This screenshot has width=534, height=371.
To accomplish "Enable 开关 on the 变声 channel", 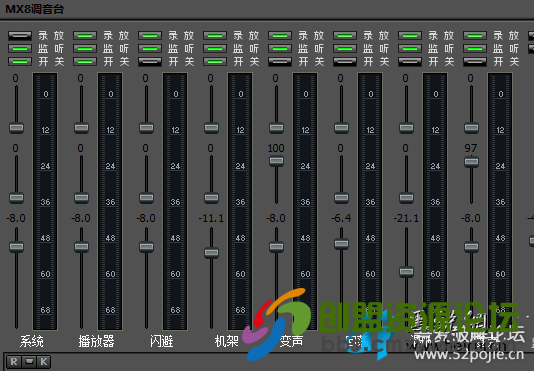I will click(280, 61).
